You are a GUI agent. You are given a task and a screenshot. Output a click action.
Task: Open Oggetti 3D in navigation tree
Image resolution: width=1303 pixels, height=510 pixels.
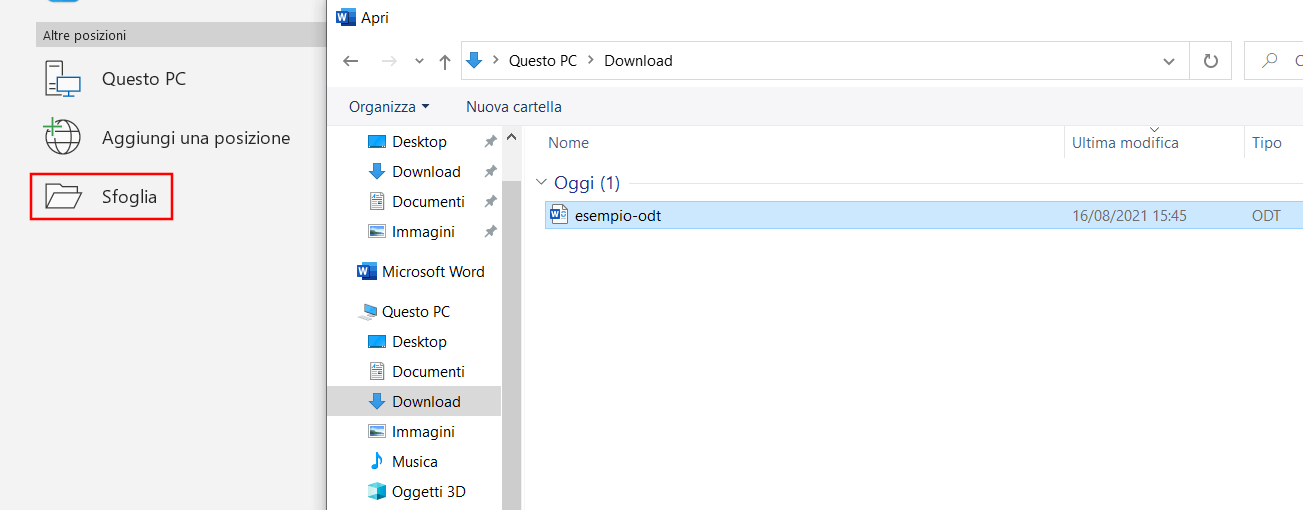[428, 492]
